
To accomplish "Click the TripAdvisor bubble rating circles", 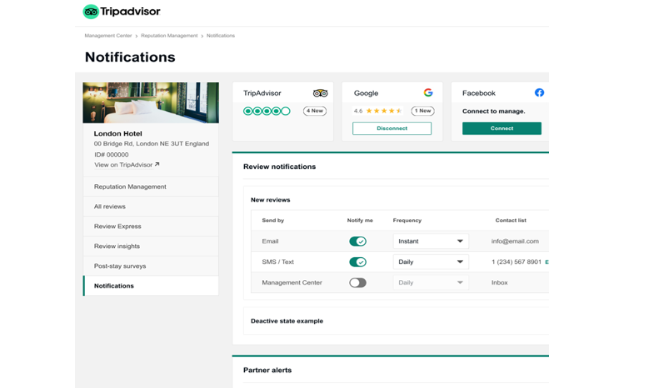I will coord(267,111).
